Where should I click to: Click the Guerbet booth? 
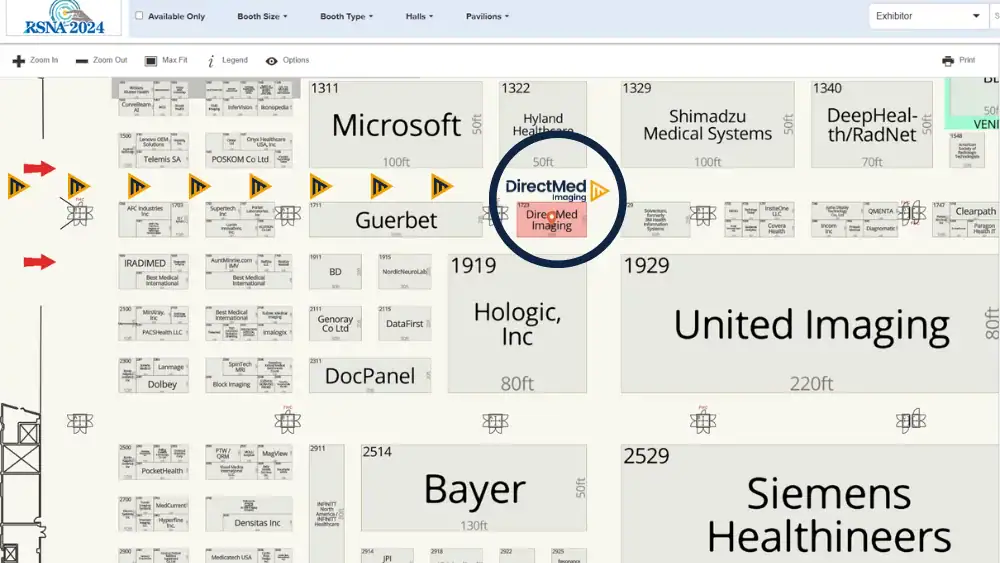(396, 220)
